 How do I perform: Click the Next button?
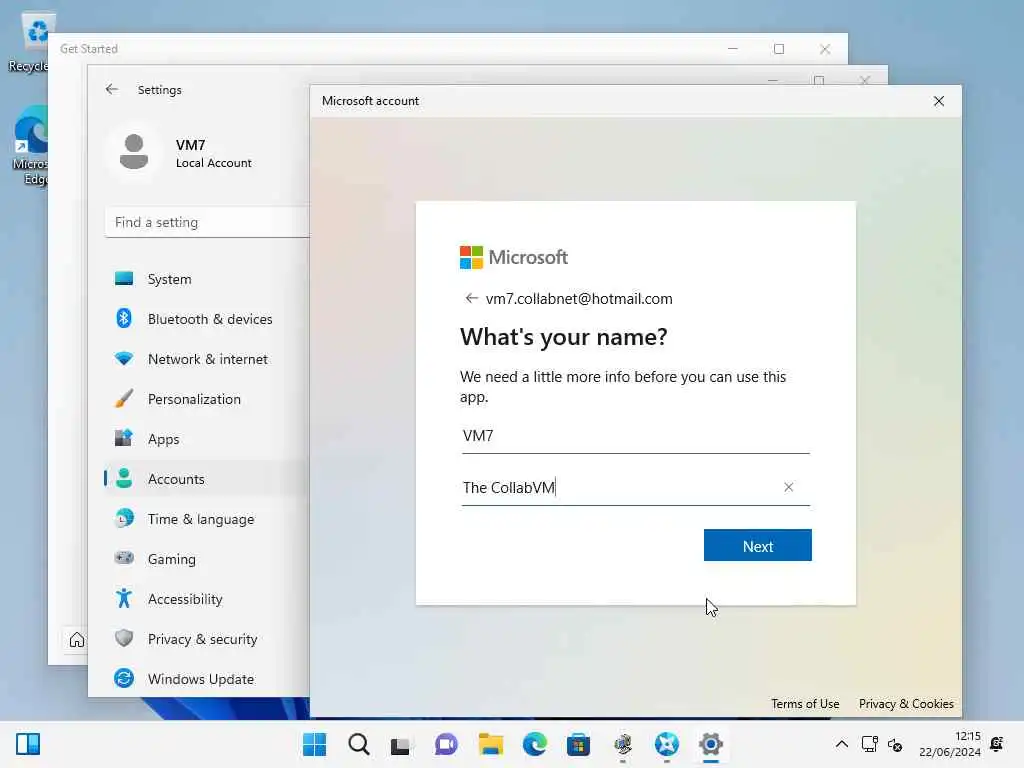click(x=758, y=545)
